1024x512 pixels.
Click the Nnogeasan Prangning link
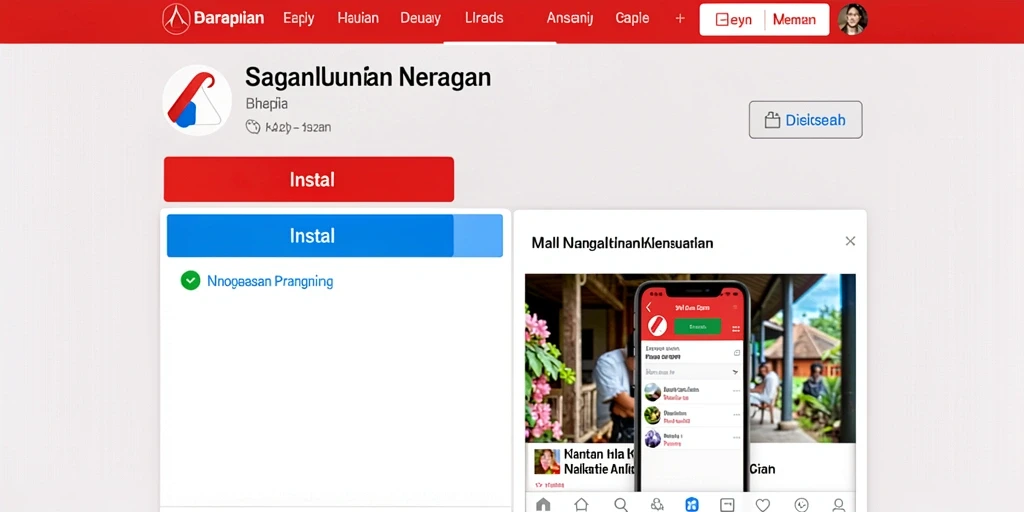pos(270,281)
